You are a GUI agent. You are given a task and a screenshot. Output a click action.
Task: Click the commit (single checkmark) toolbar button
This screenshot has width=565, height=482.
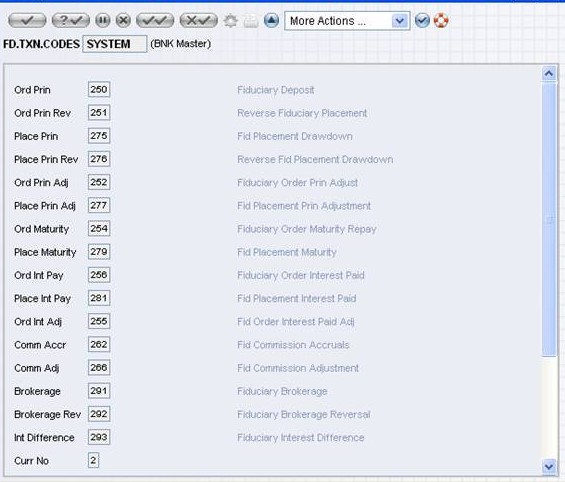pos(27,21)
